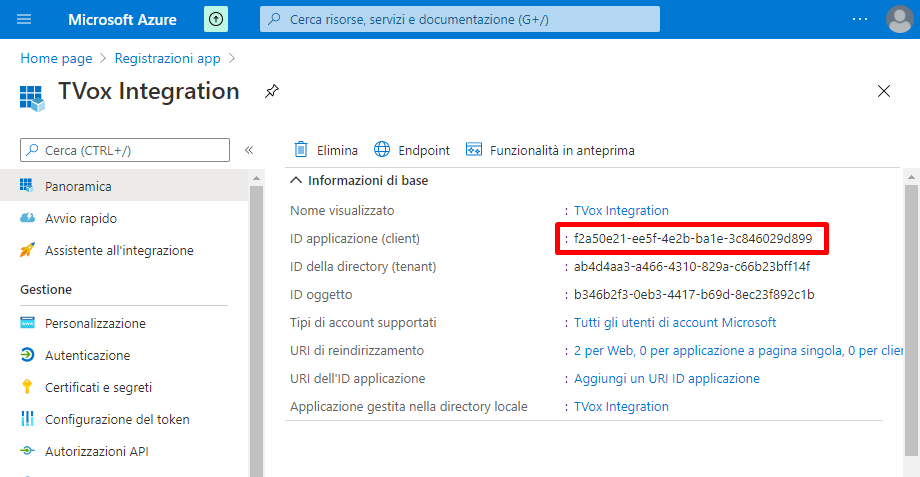920x477 pixels.
Task: Click the Autenticazione arrow icon
Action: click(27, 354)
